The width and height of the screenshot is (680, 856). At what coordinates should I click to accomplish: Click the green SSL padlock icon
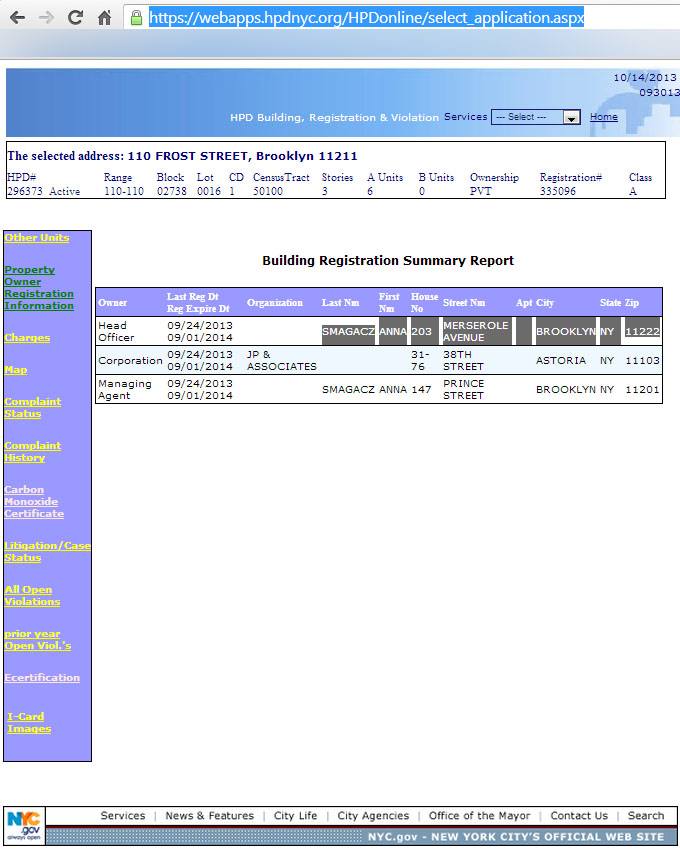[136, 18]
